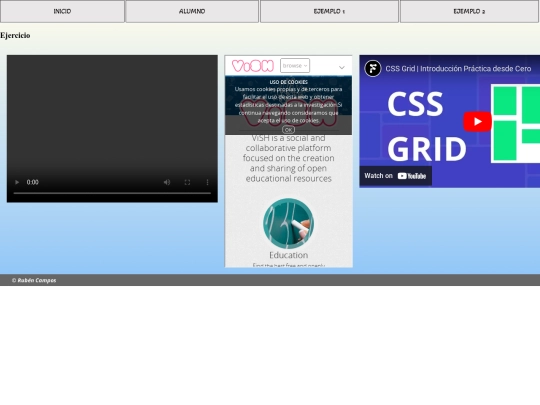
Task: Click the USO DE COOKIES heading
Action: coord(289,82)
